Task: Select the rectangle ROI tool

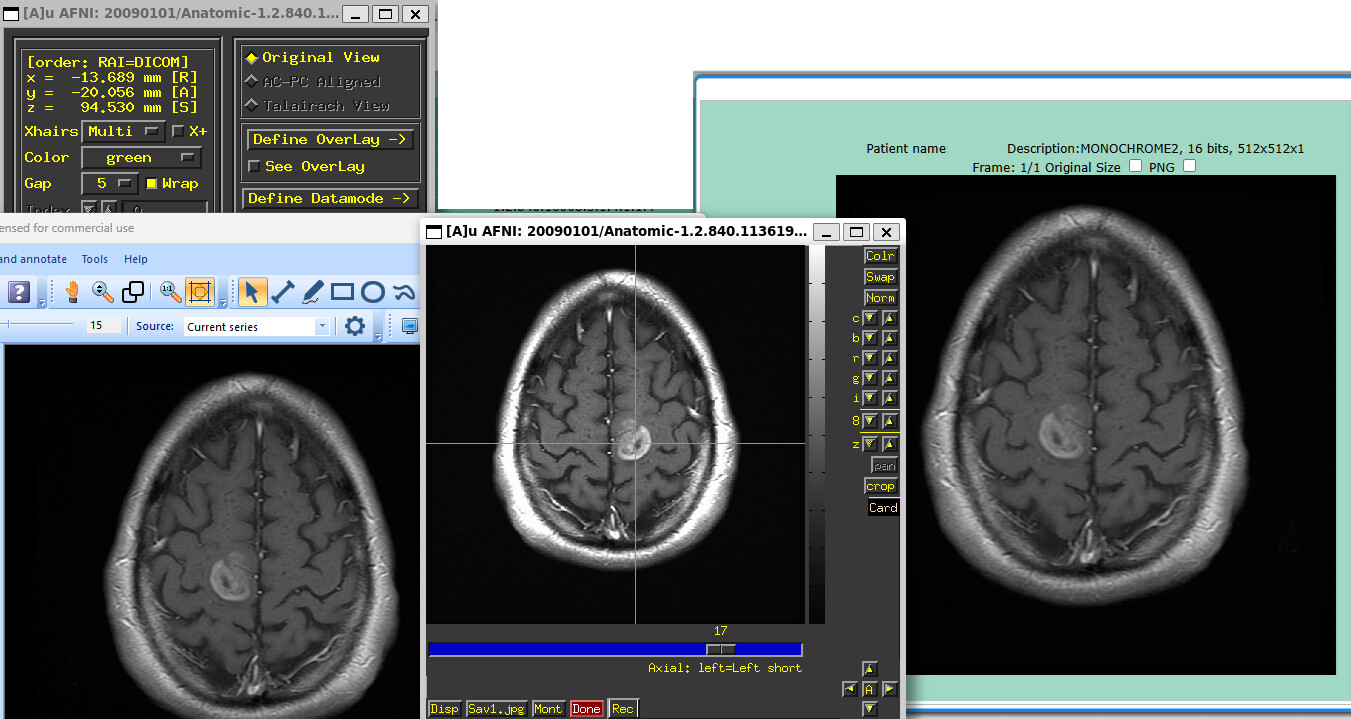Action: (342, 292)
